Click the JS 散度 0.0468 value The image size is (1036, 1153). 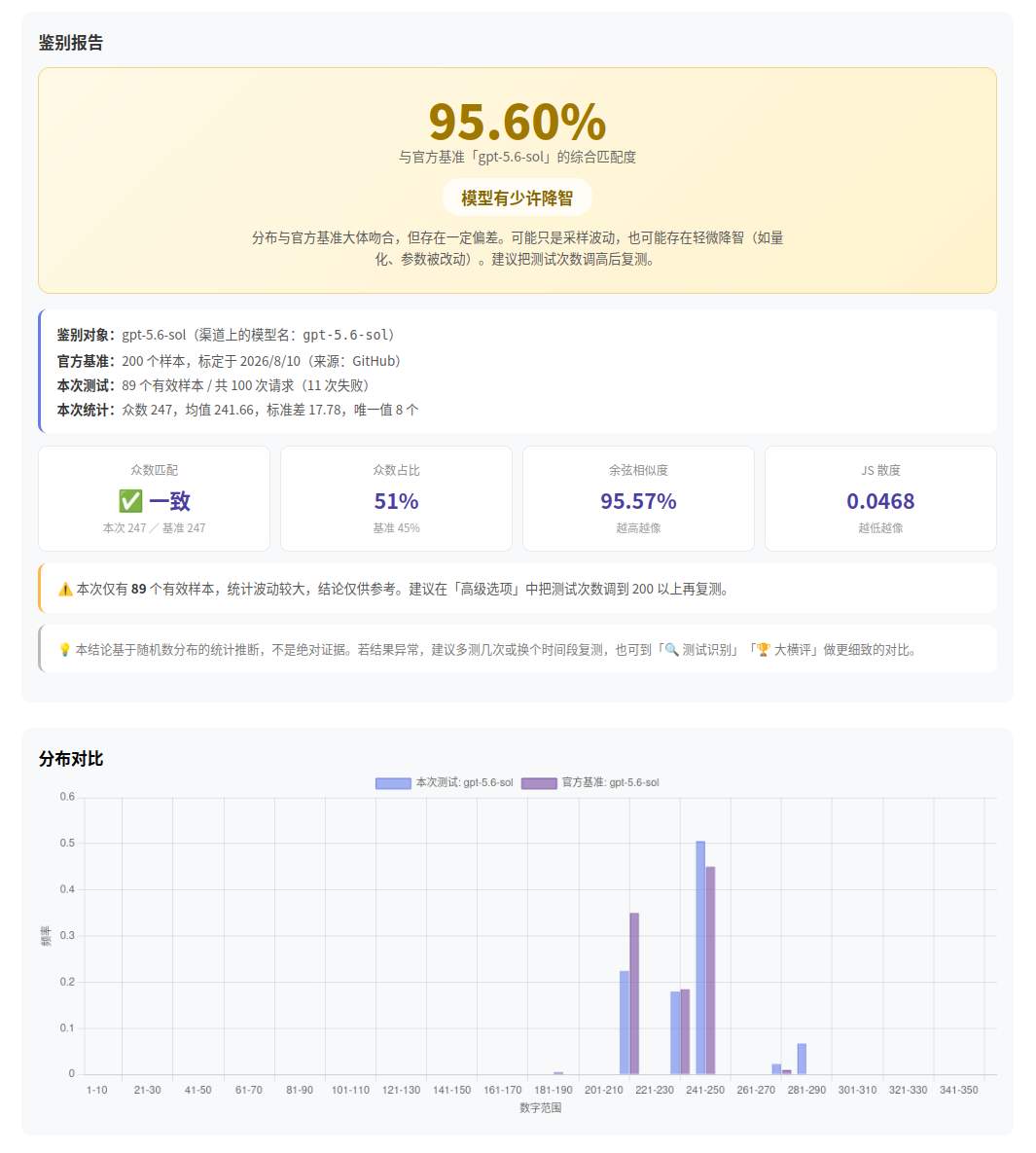click(x=880, y=501)
